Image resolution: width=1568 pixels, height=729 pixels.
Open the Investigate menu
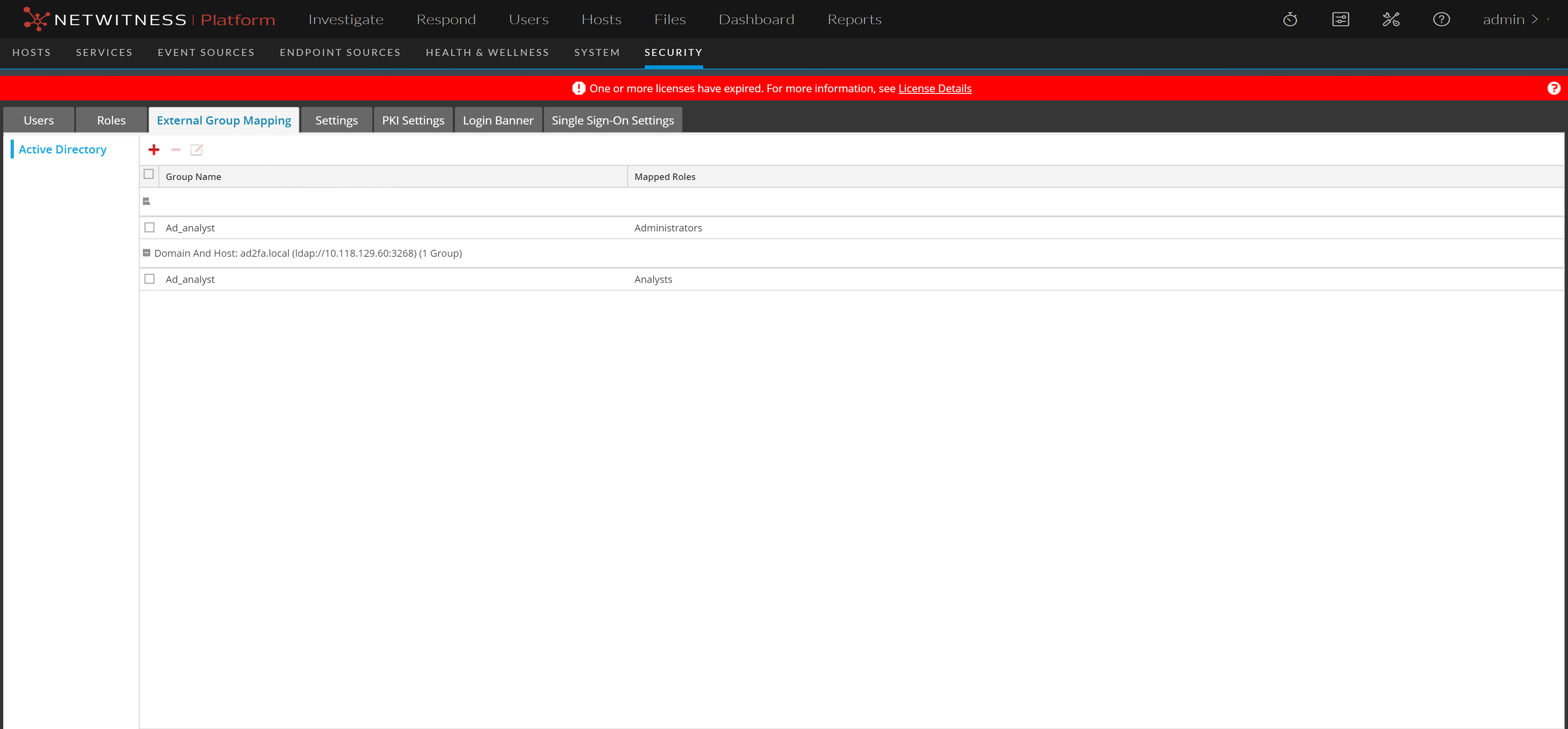(x=346, y=19)
